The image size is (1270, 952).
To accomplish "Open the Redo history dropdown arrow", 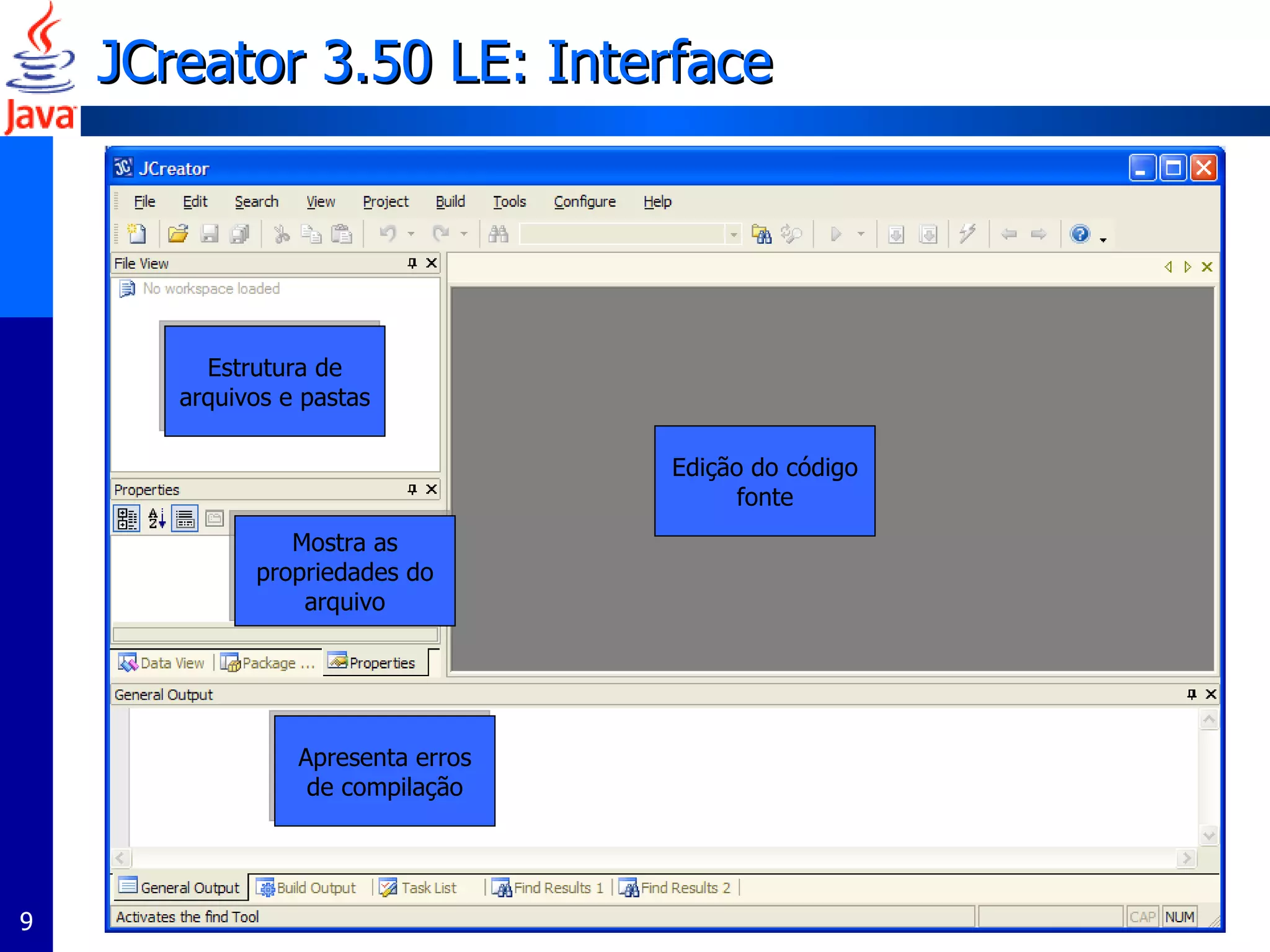I will coord(463,234).
